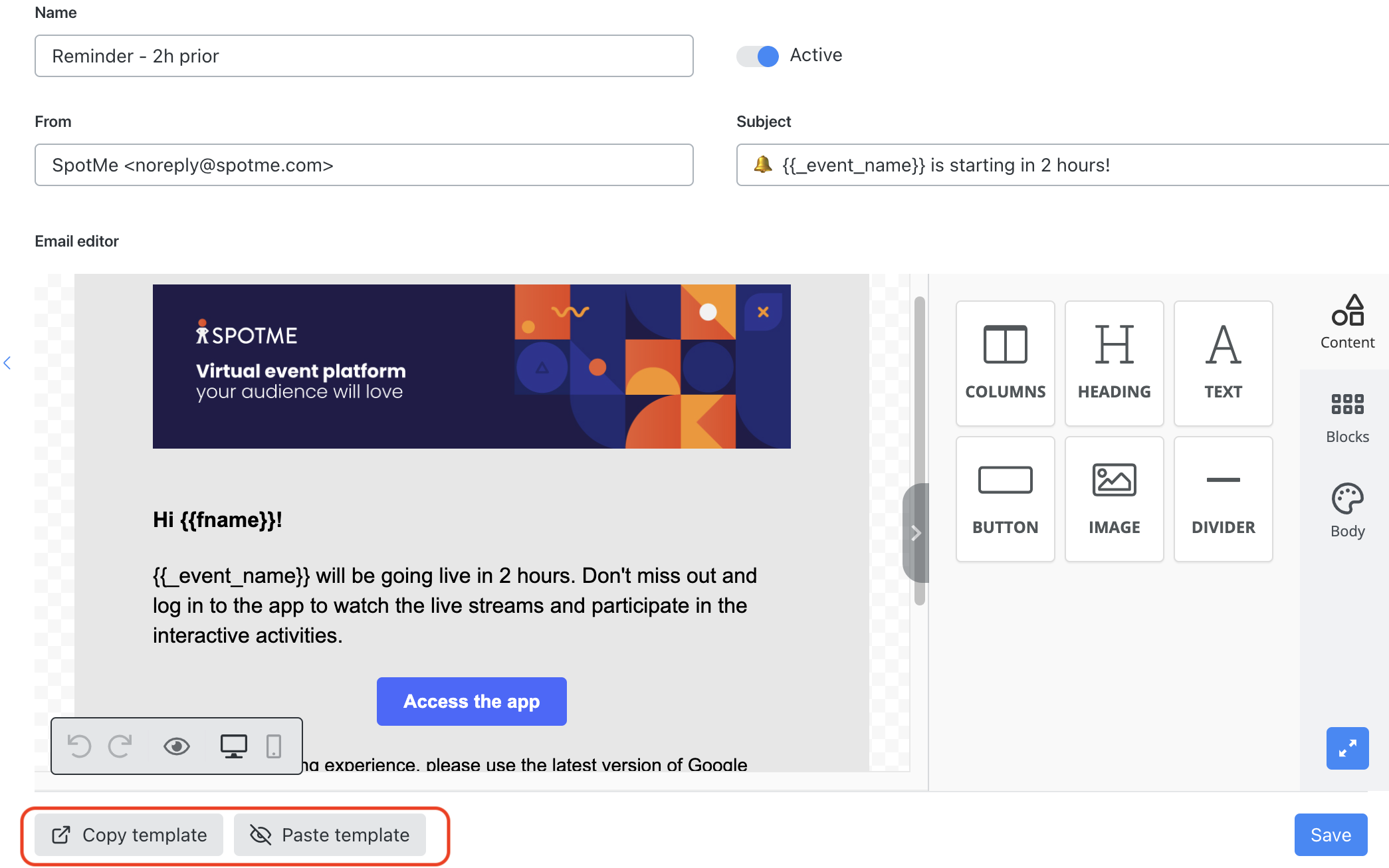1389x868 pixels.
Task: Save the email template
Action: (x=1330, y=835)
